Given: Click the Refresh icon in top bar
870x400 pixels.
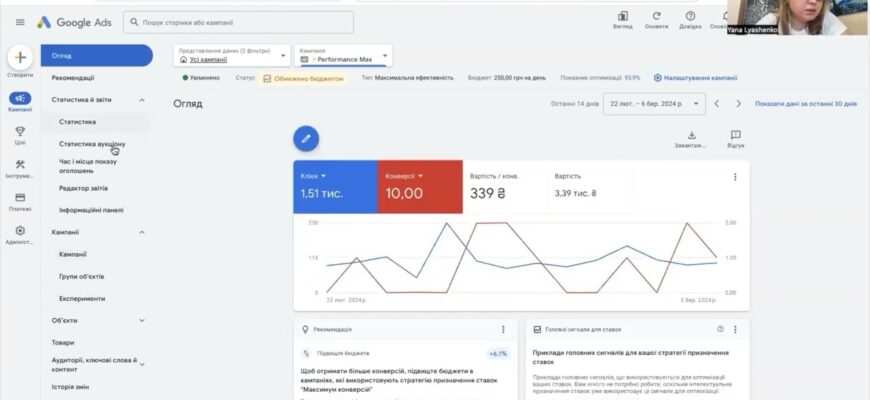Looking at the screenshot, I should pos(656,16).
